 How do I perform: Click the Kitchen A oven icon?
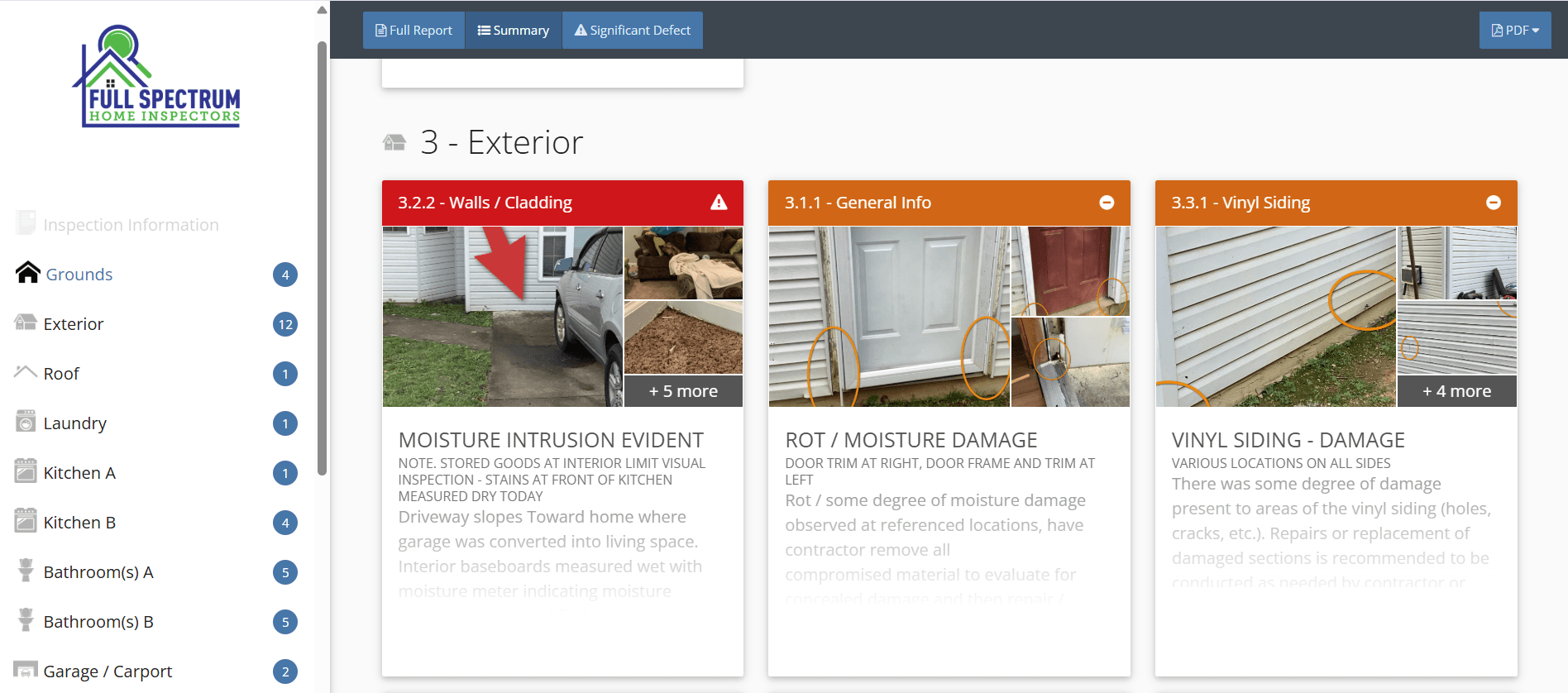(26, 471)
